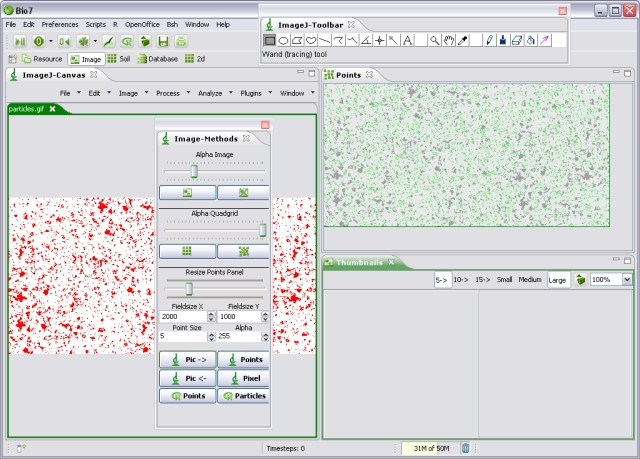Select the Eyedropper color picker tool

[462, 40]
